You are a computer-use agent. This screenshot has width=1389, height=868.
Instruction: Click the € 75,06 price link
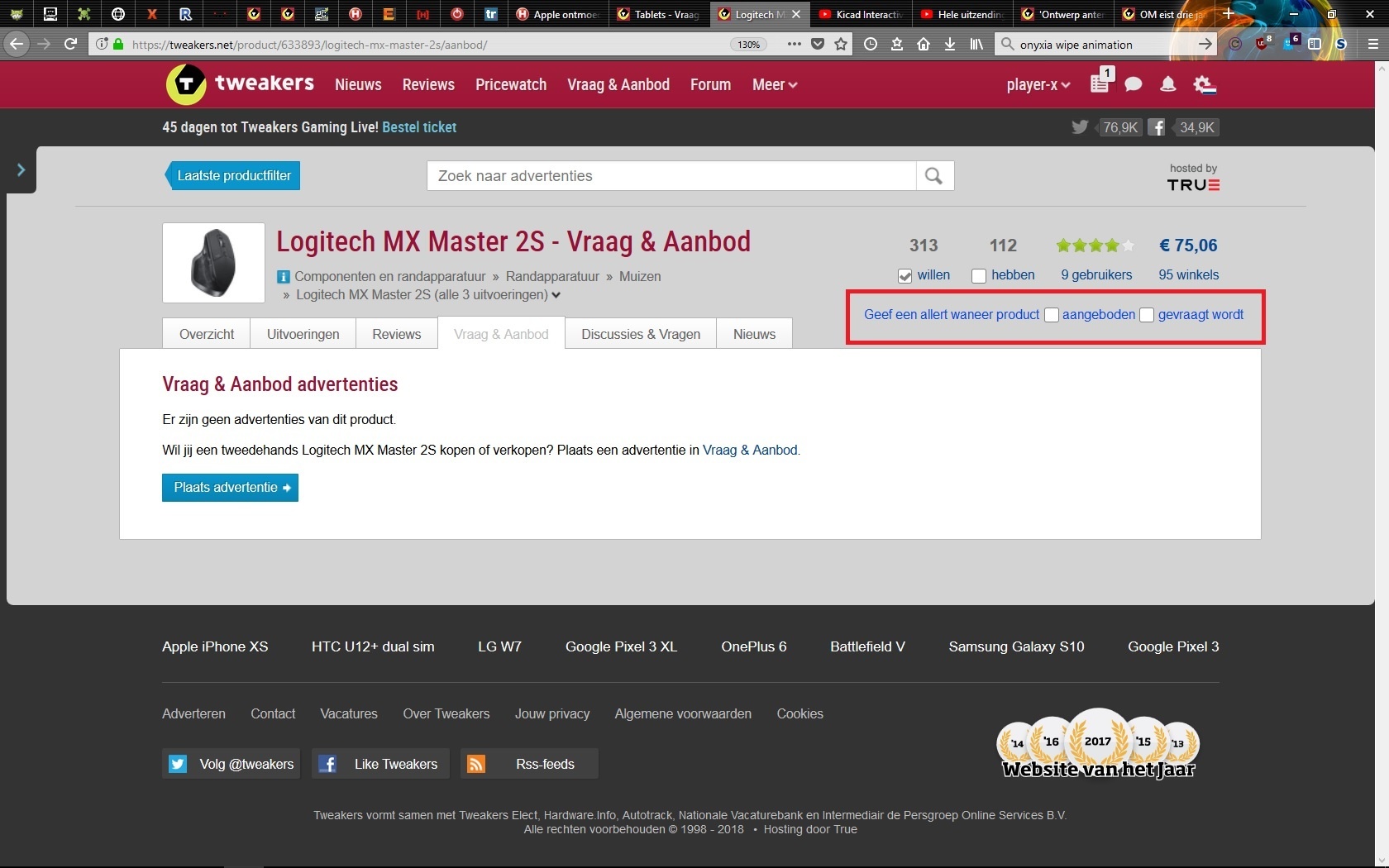[x=1188, y=246]
